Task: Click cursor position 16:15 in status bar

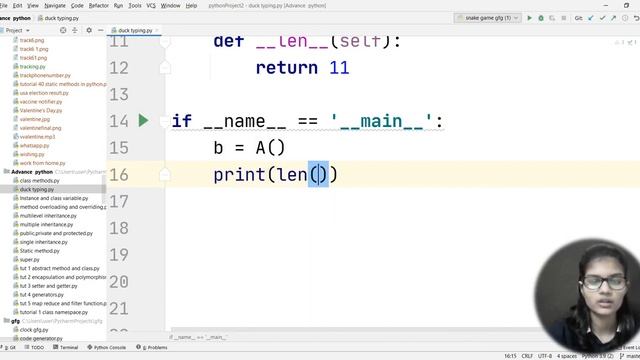Action: (510, 356)
